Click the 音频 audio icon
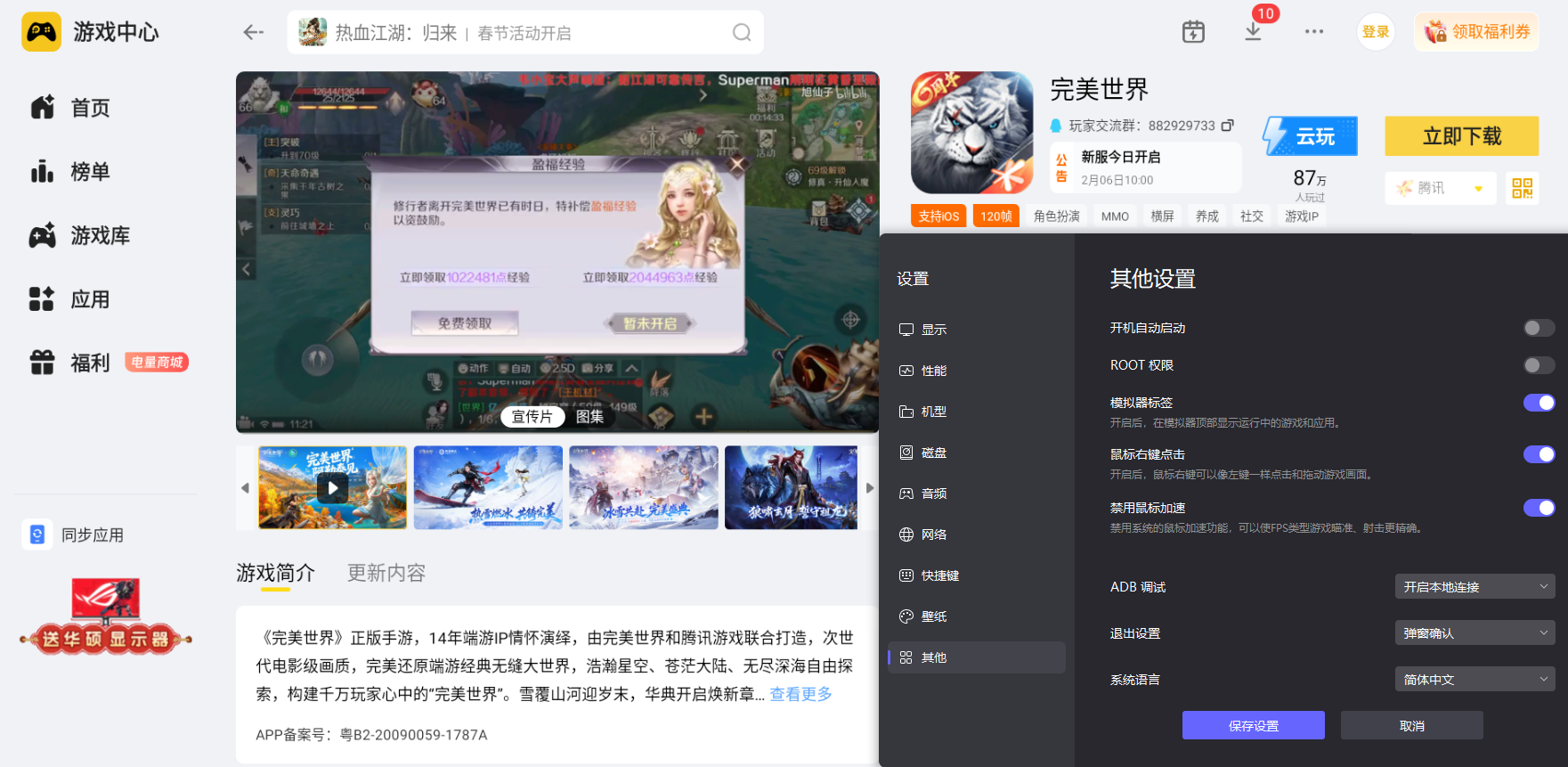This screenshot has height=767, width=1568. click(x=906, y=494)
